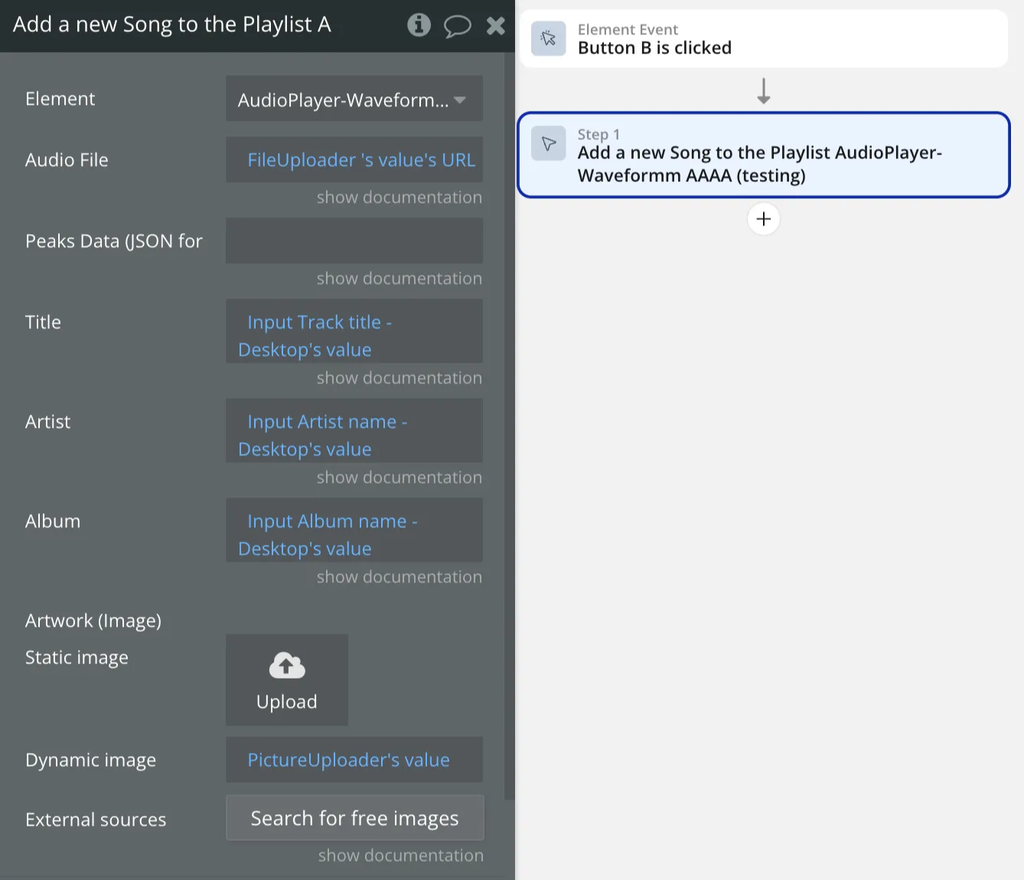Show documentation under External sources
The height and width of the screenshot is (880, 1024).
400,855
